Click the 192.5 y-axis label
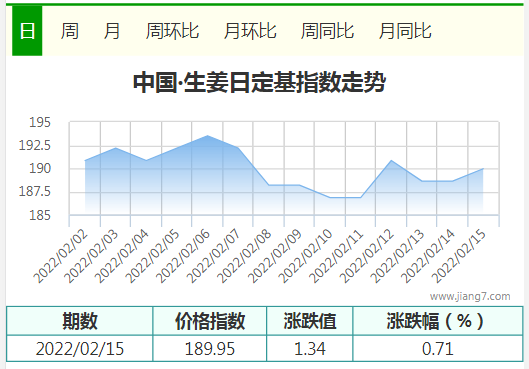Viewport: 529px width, 369px height. (x=34, y=145)
